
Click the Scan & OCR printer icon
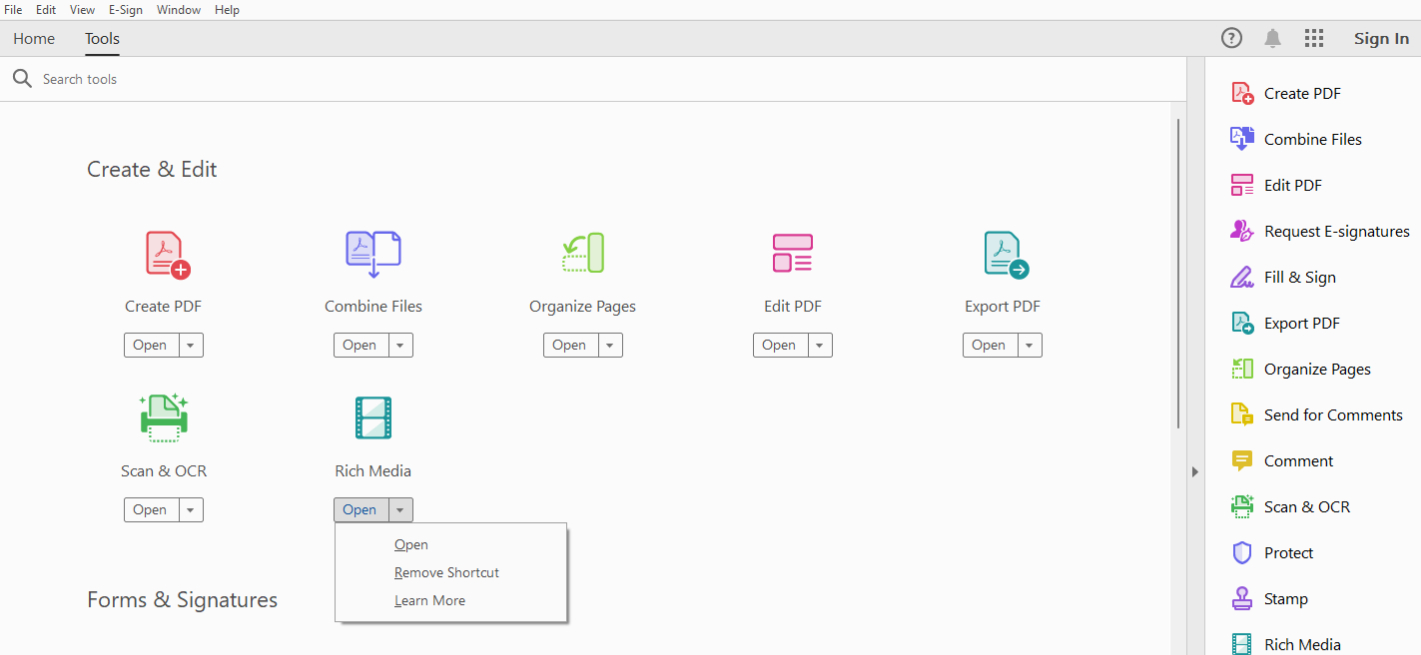tap(163, 418)
